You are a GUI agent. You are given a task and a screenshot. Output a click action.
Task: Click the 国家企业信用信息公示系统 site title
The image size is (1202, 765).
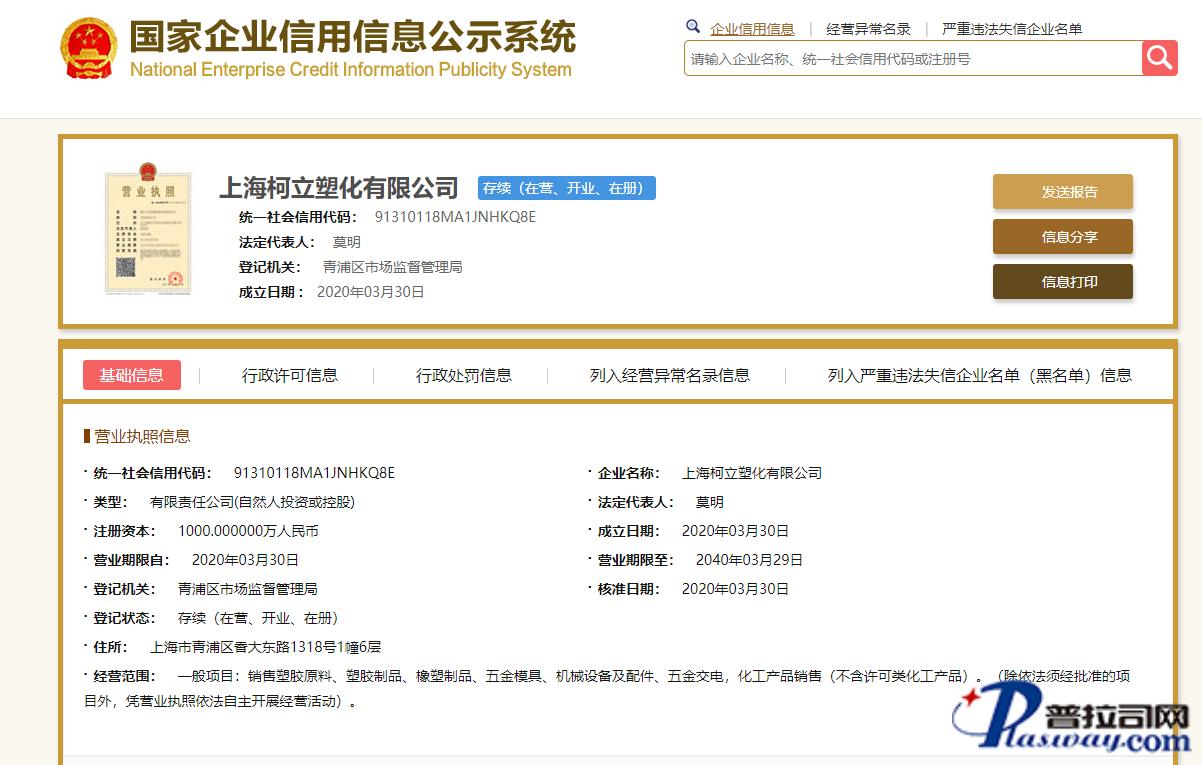352,38
